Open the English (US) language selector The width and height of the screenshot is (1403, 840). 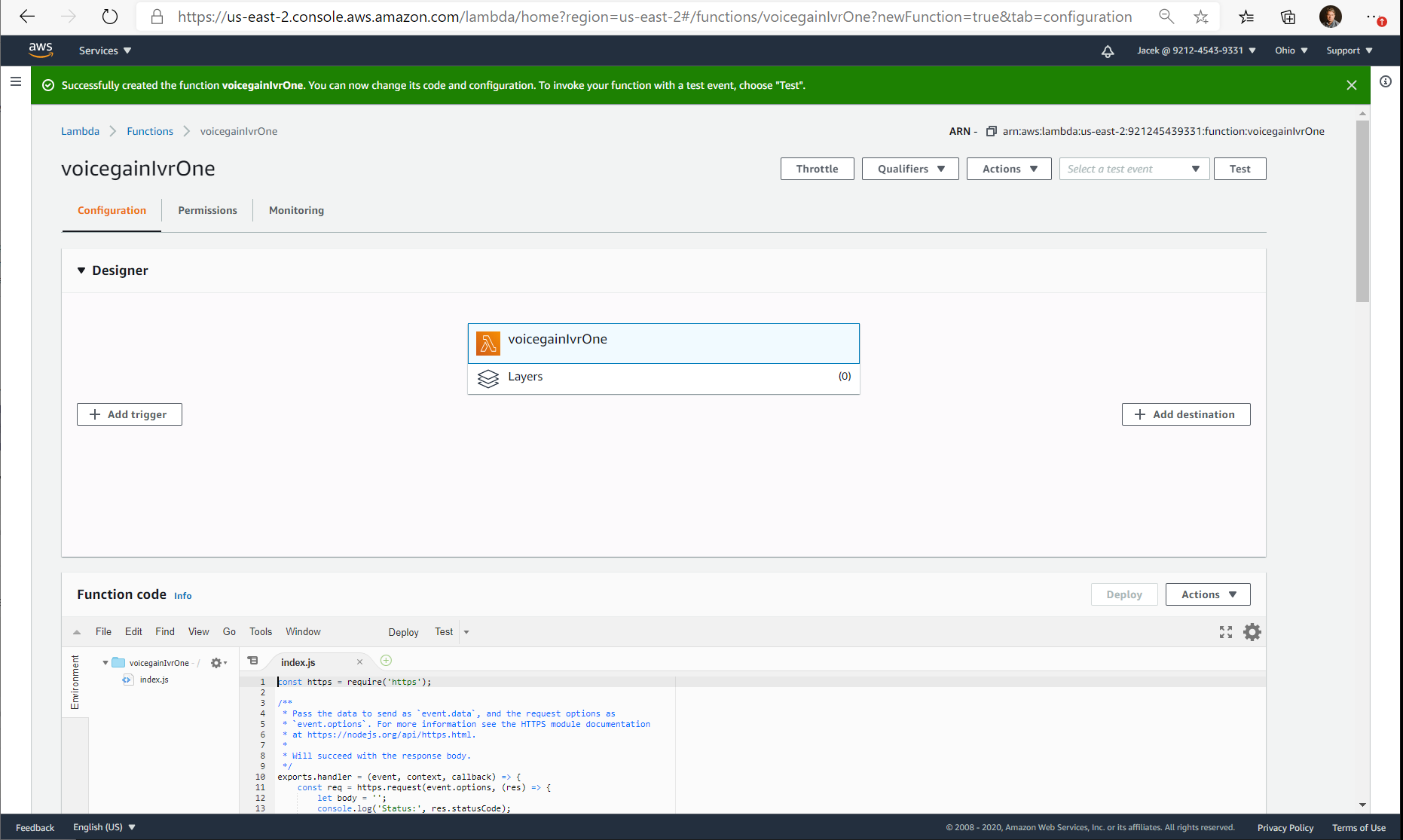(104, 827)
